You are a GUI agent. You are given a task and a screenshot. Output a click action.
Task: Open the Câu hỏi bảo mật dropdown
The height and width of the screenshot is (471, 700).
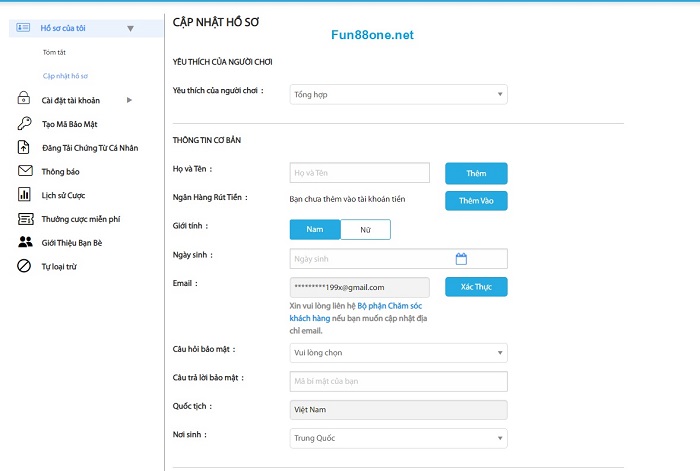click(x=398, y=353)
